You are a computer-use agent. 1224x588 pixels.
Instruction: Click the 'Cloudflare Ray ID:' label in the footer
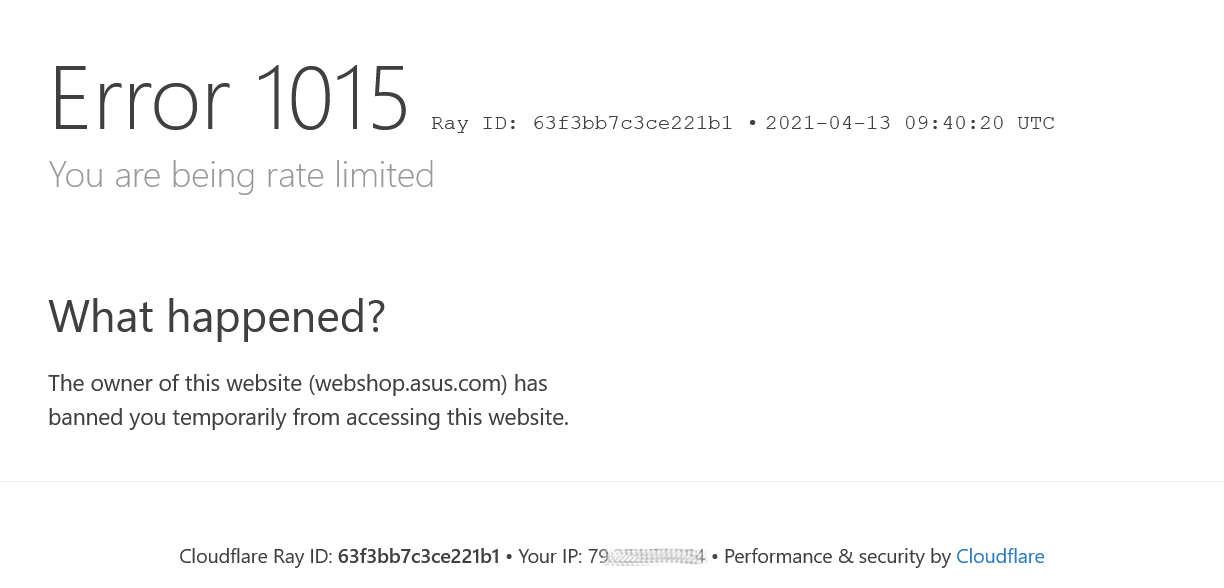pyautogui.click(x=256, y=556)
